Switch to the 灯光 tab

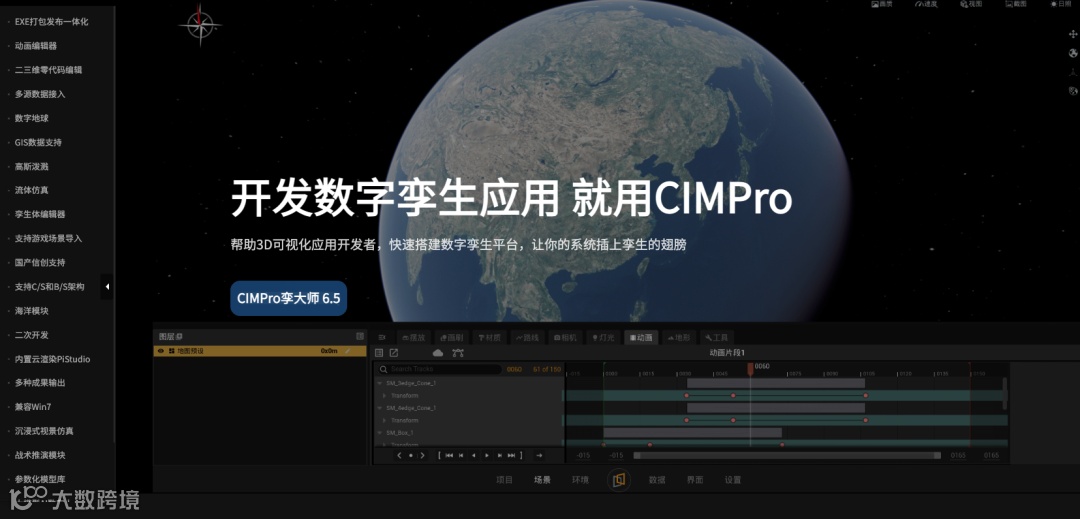pos(603,338)
